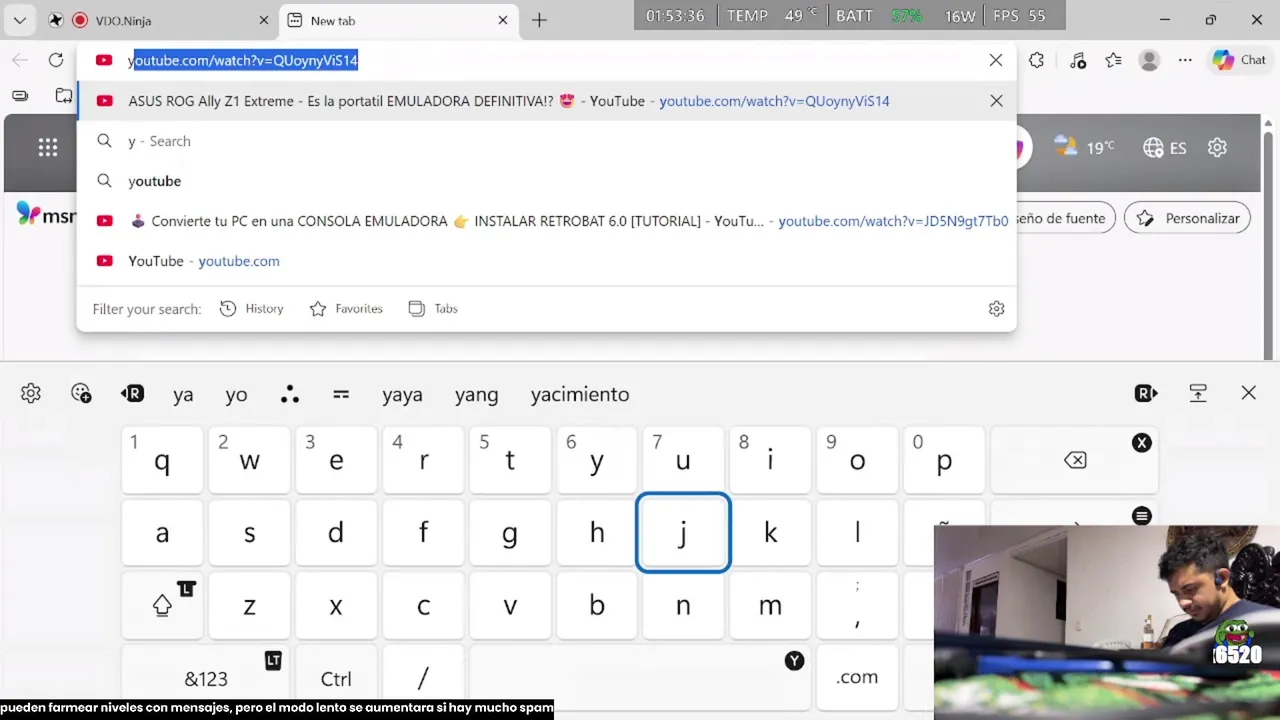Screen dimensions: 1280x720
Task: Filter search by Favorites
Action: 346,309
